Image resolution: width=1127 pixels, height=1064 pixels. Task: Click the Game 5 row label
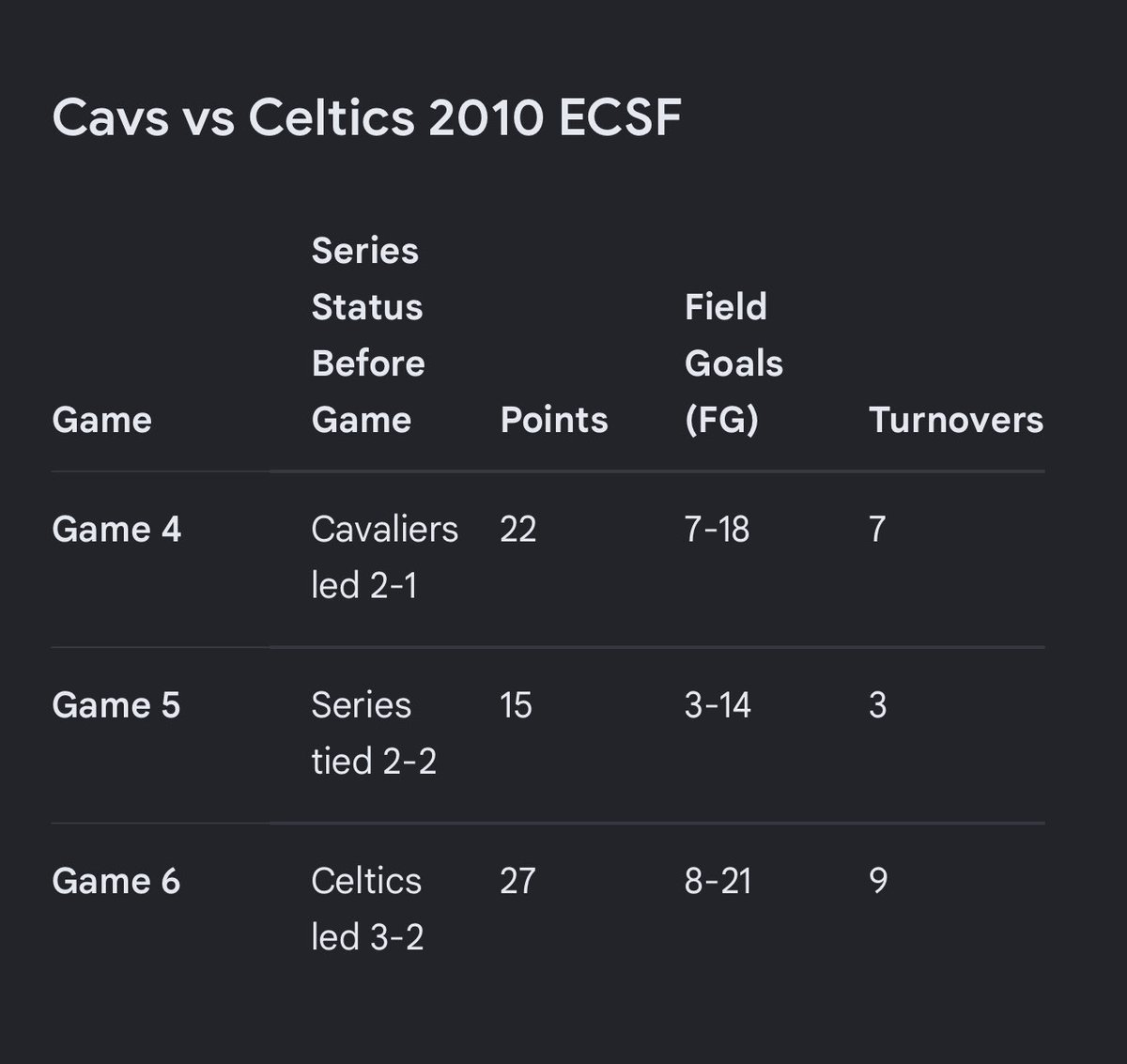[x=116, y=705]
